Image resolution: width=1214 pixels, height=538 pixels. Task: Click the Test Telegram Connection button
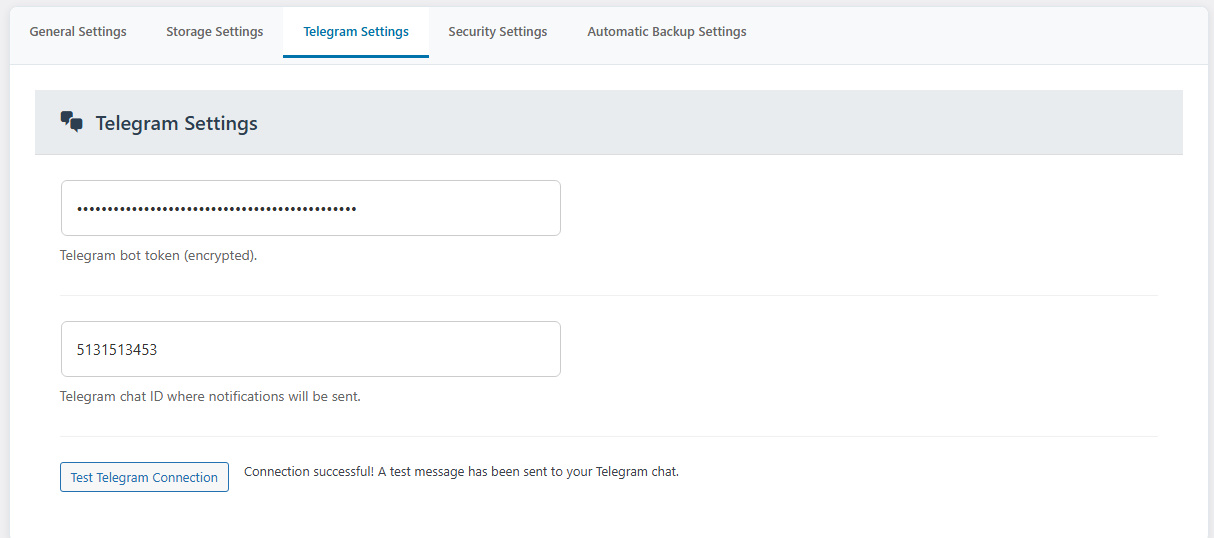144,477
